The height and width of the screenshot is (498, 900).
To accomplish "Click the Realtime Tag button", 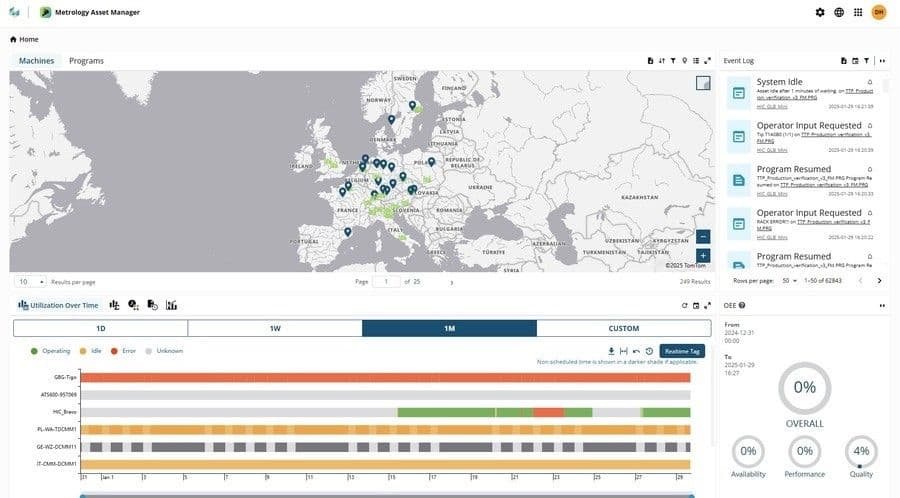I will pos(683,351).
